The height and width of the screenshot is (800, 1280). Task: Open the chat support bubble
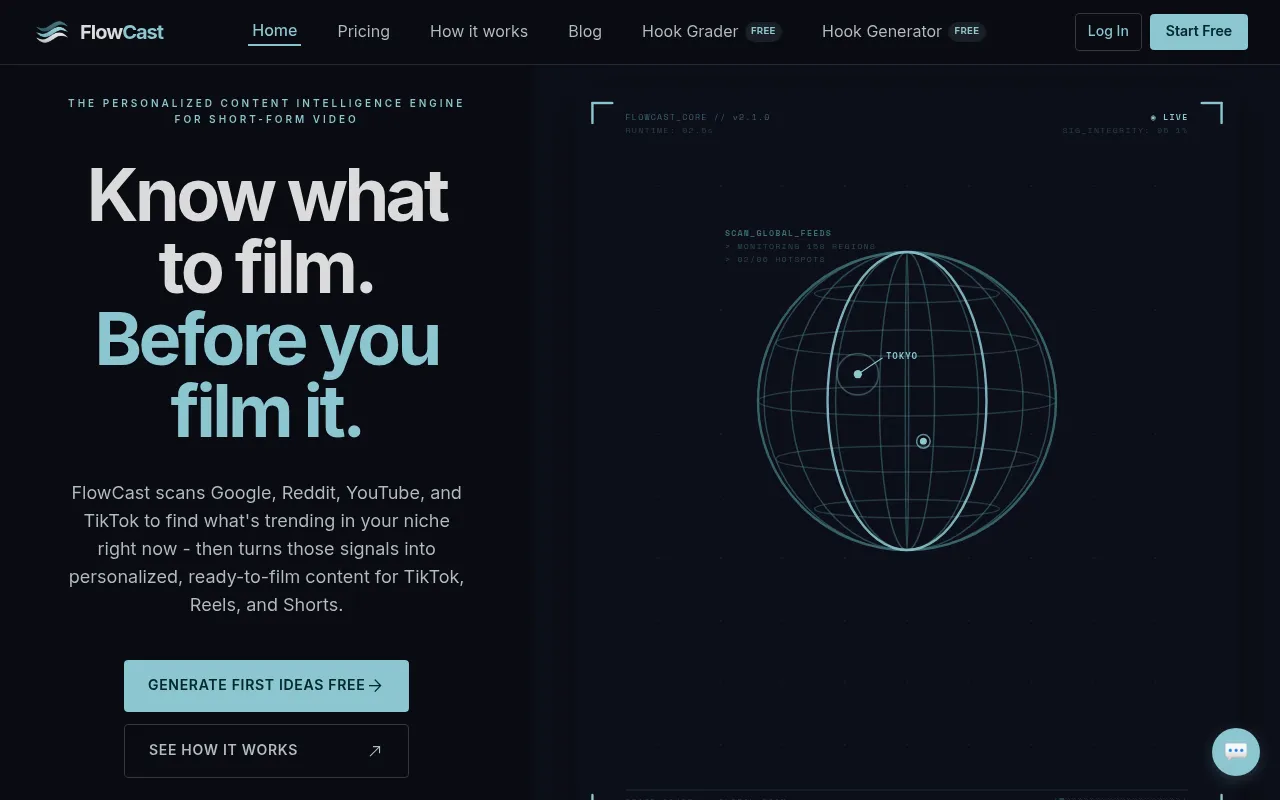point(1236,752)
